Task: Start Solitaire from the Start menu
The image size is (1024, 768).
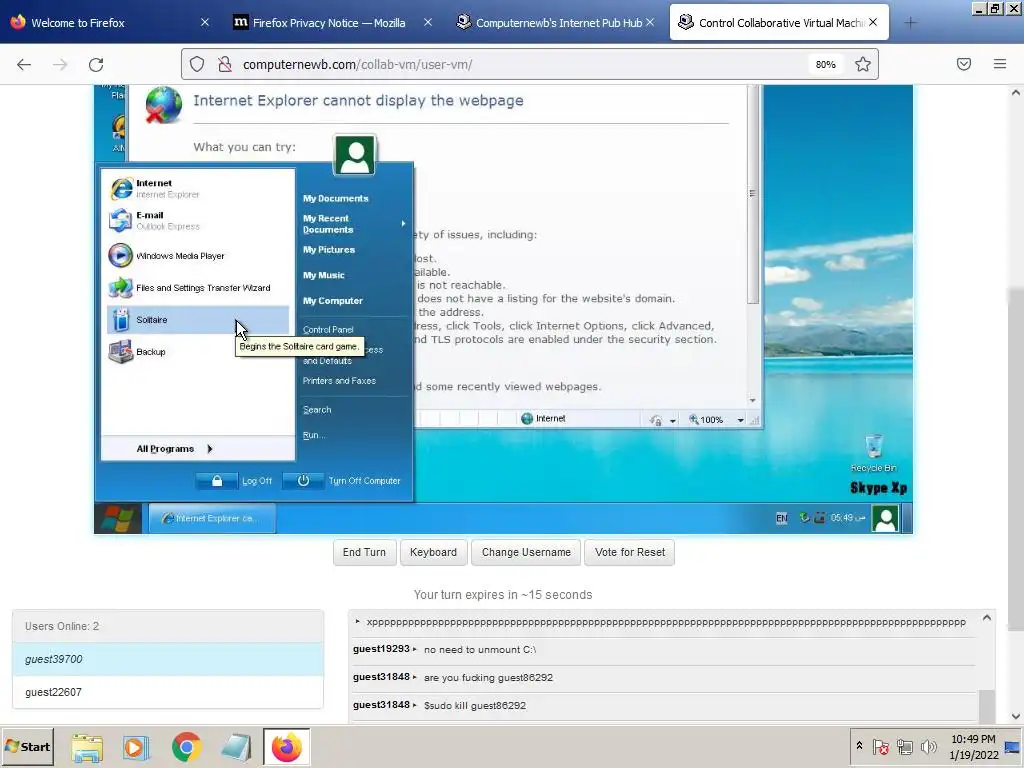Action: click(198, 319)
